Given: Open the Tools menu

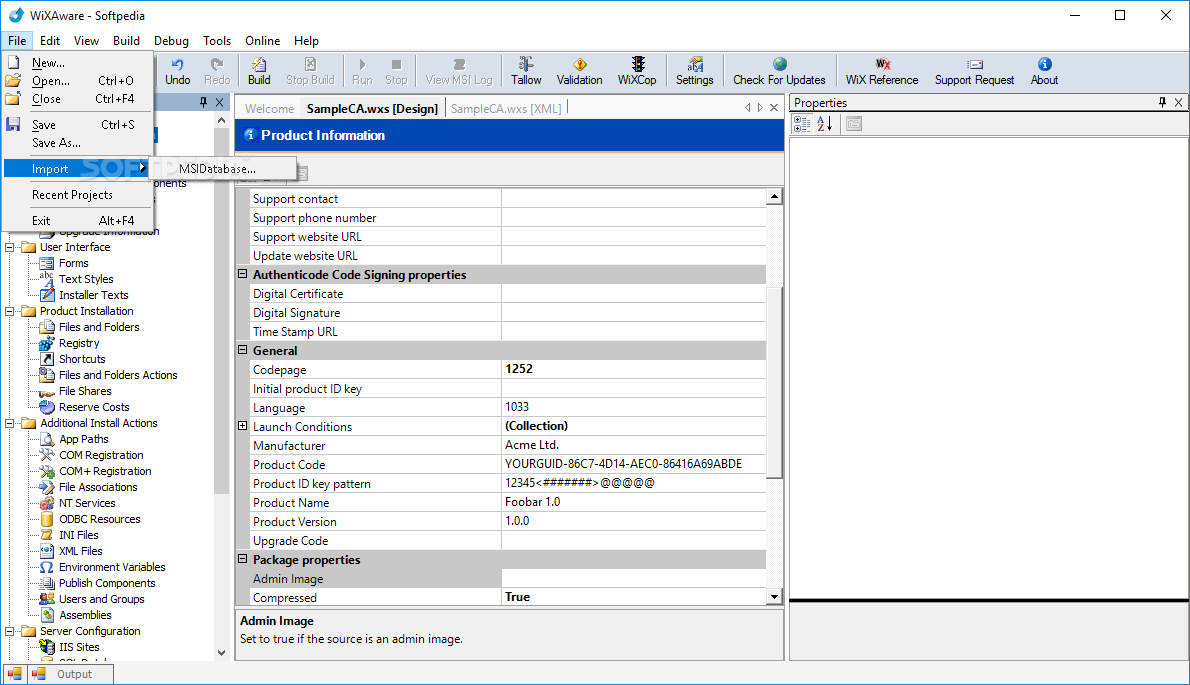Looking at the screenshot, I should (x=216, y=41).
